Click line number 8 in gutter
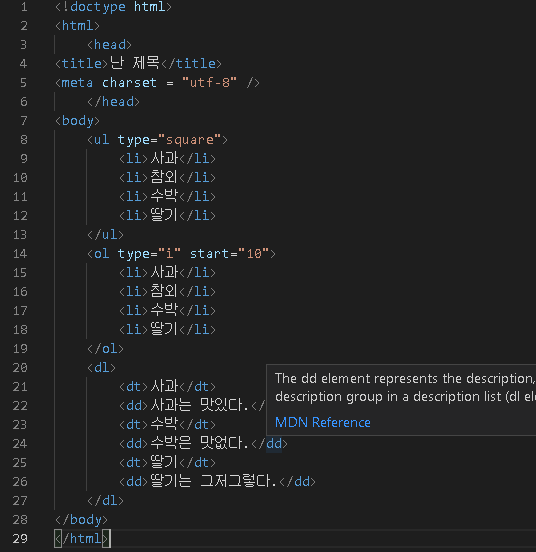Image resolution: width=536 pixels, height=552 pixels. tap(24, 140)
